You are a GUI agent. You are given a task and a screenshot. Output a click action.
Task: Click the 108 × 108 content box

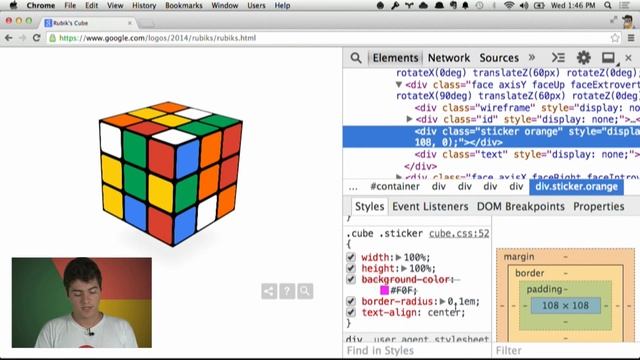click(x=565, y=305)
